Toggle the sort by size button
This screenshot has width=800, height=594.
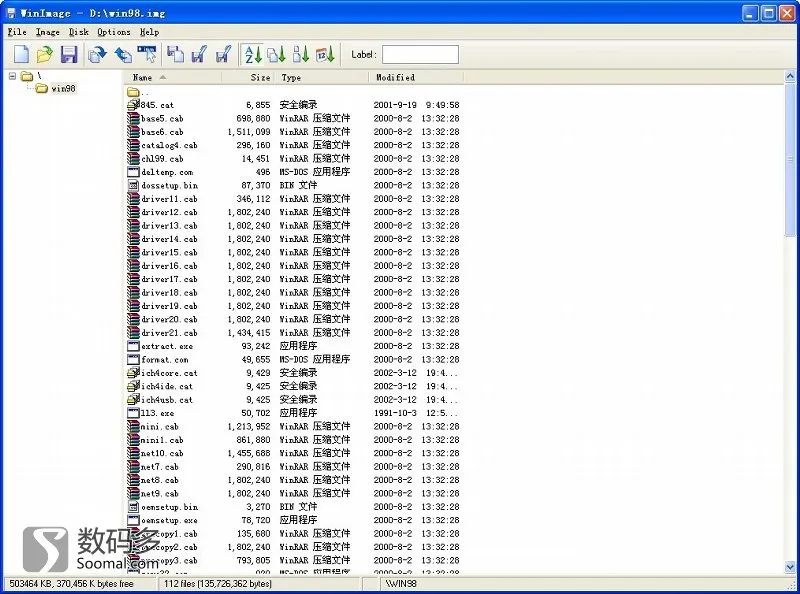tap(301, 54)
